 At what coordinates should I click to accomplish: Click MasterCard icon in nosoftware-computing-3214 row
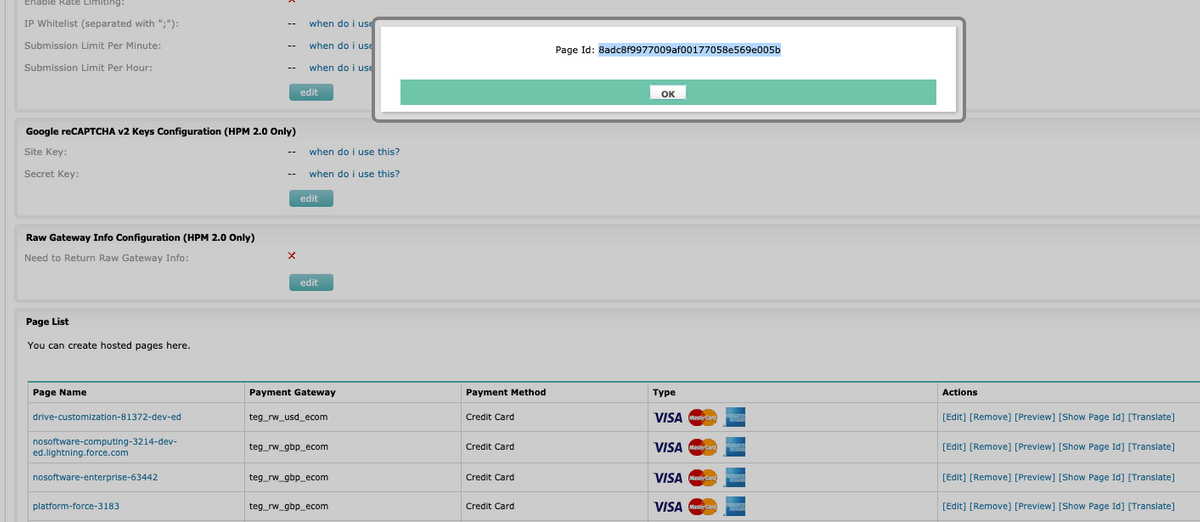tap(702, 447)
